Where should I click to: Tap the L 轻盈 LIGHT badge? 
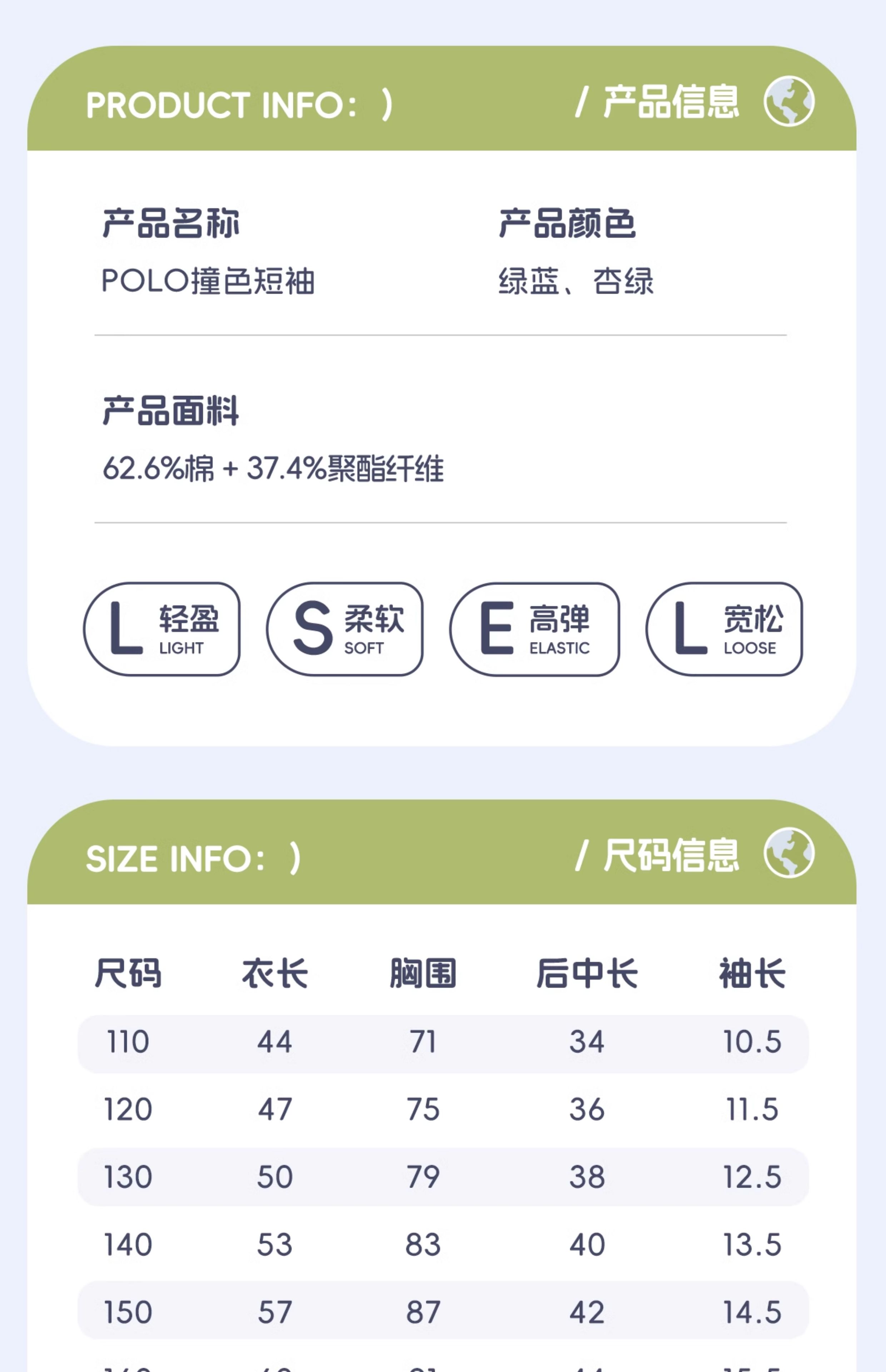coord(162,629)
